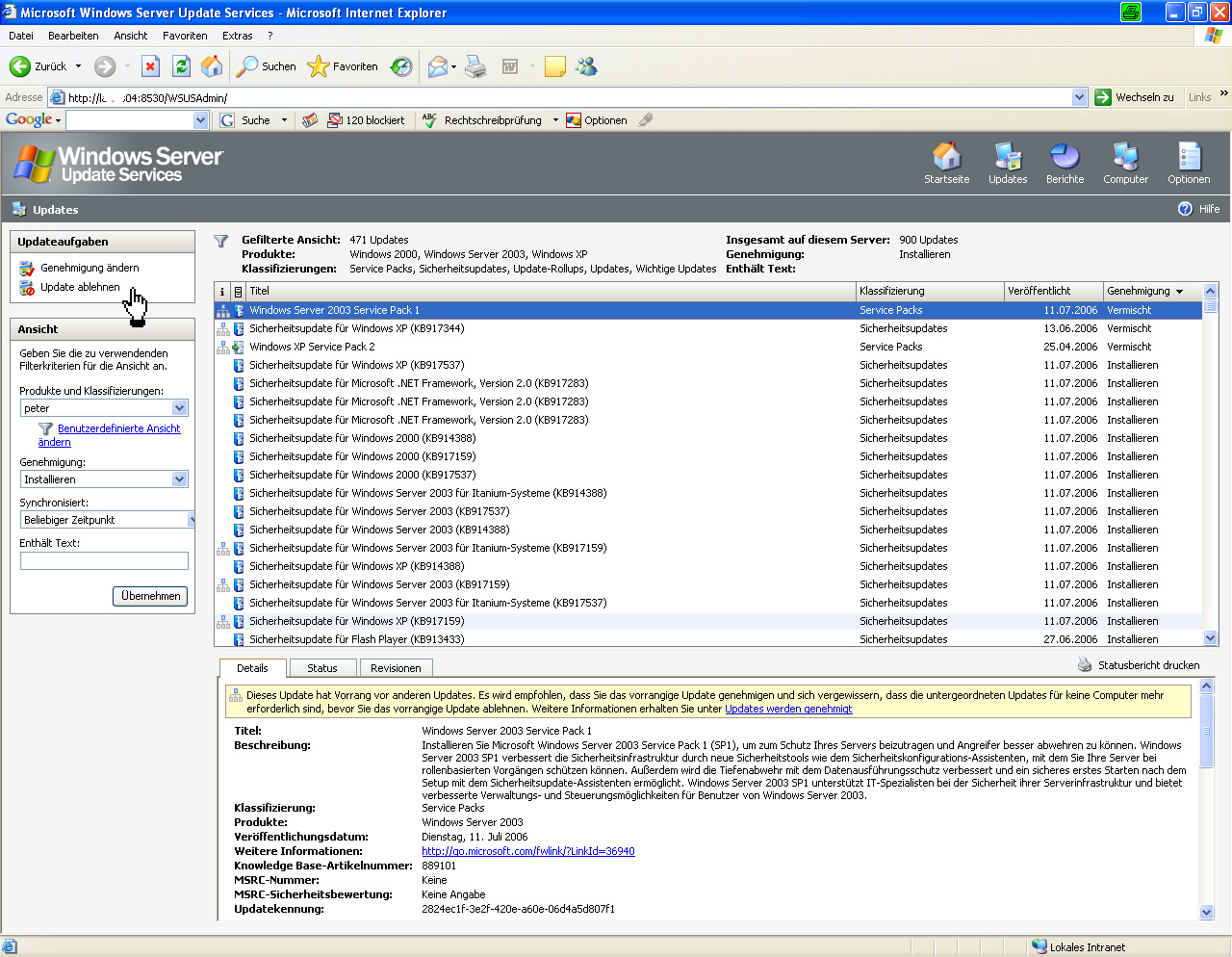
Task: Open the Berichte reports icon
Action: click(x=1065, y=156)
